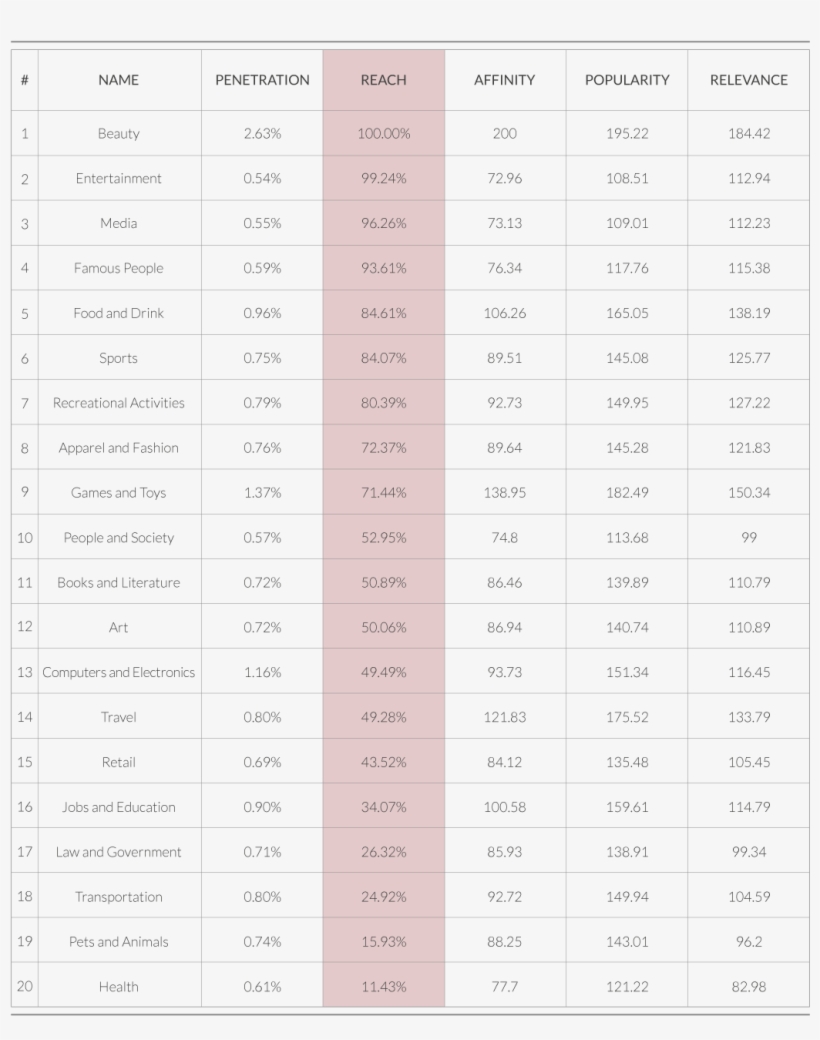Click the # column header
This screenshot has width=820, height=1040.
click(x=24, y=80)
